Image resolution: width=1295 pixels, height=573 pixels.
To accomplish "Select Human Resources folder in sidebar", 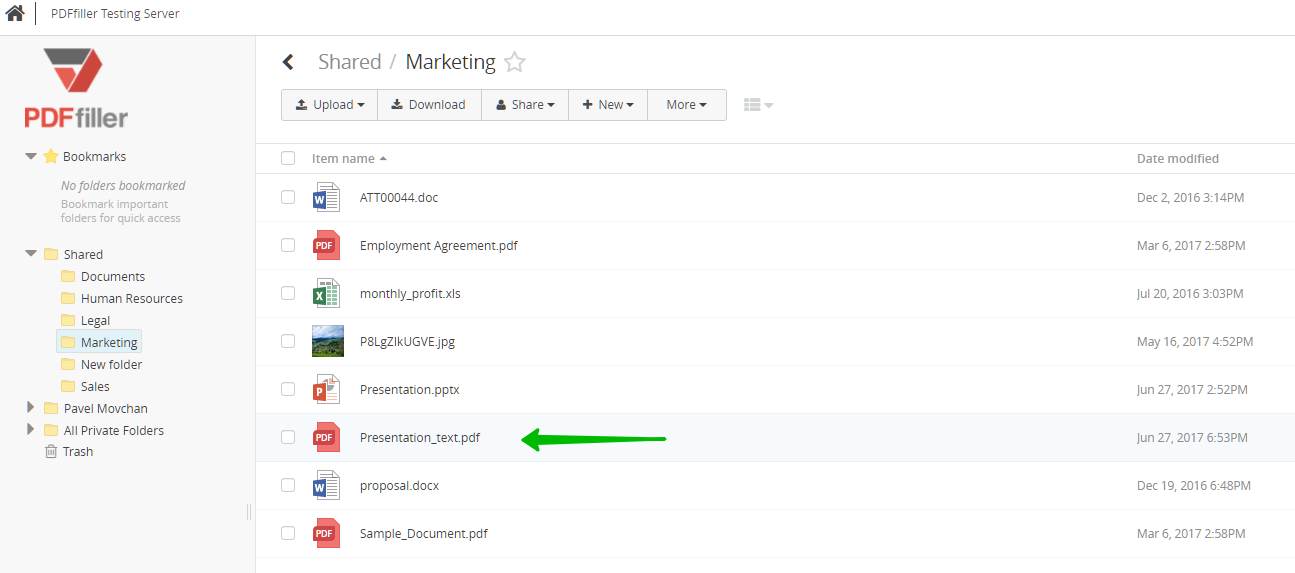I will (x=131, y=298).
